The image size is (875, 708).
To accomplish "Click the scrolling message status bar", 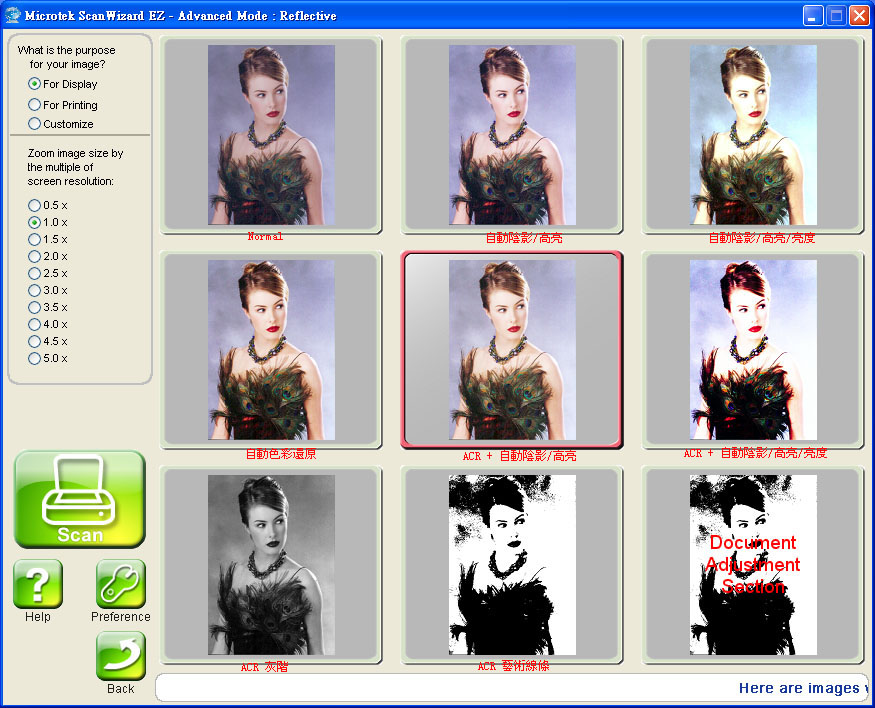I will point(510,688).
